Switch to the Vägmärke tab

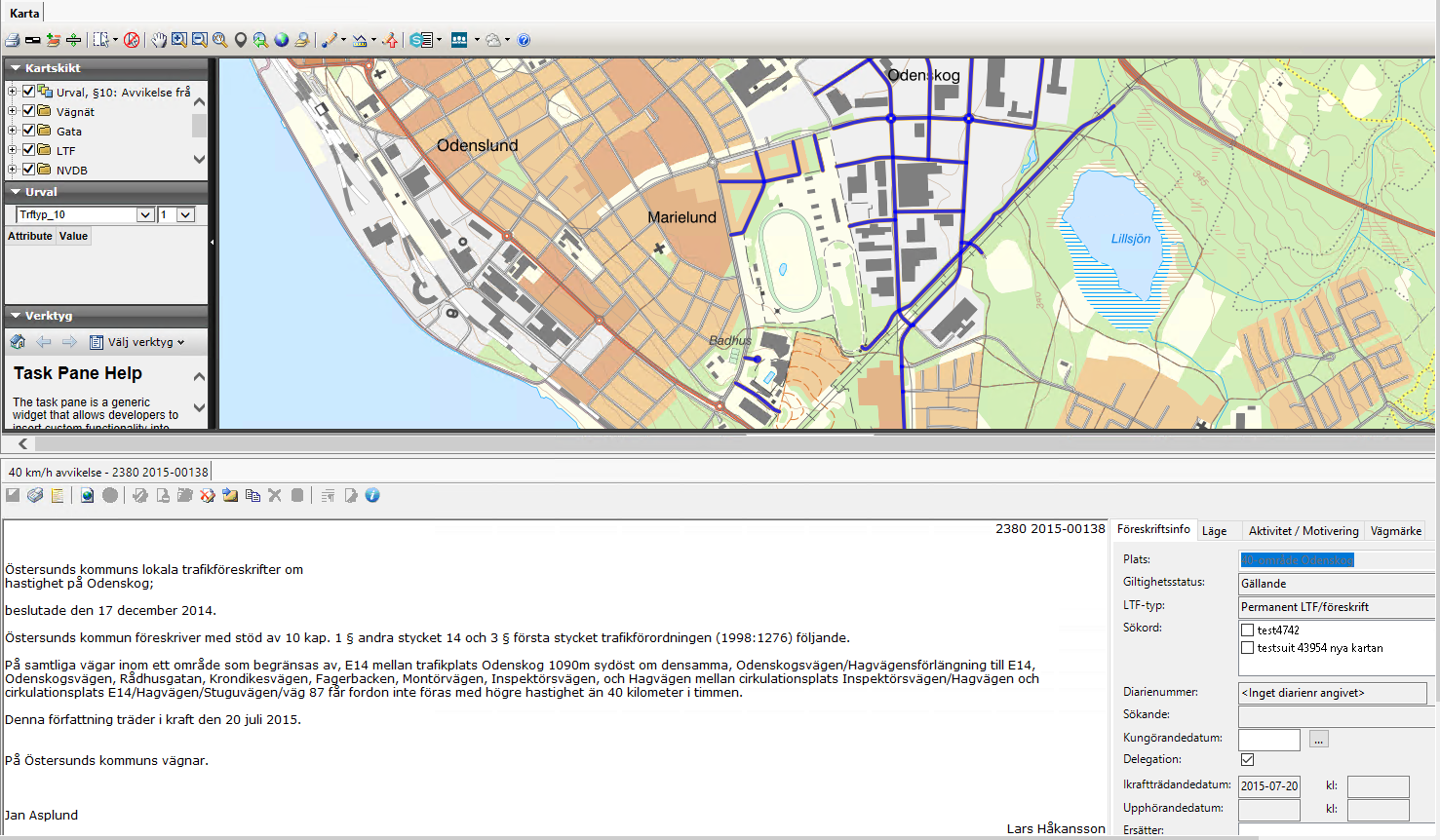click(1396, 531)
